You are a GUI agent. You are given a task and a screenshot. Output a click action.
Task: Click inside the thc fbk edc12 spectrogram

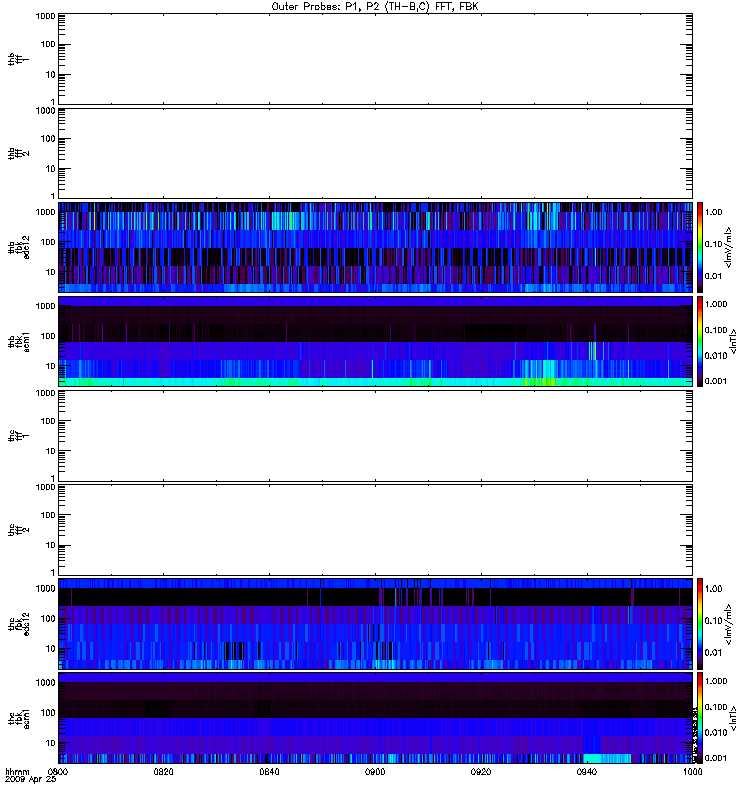[x=375, y=624]
